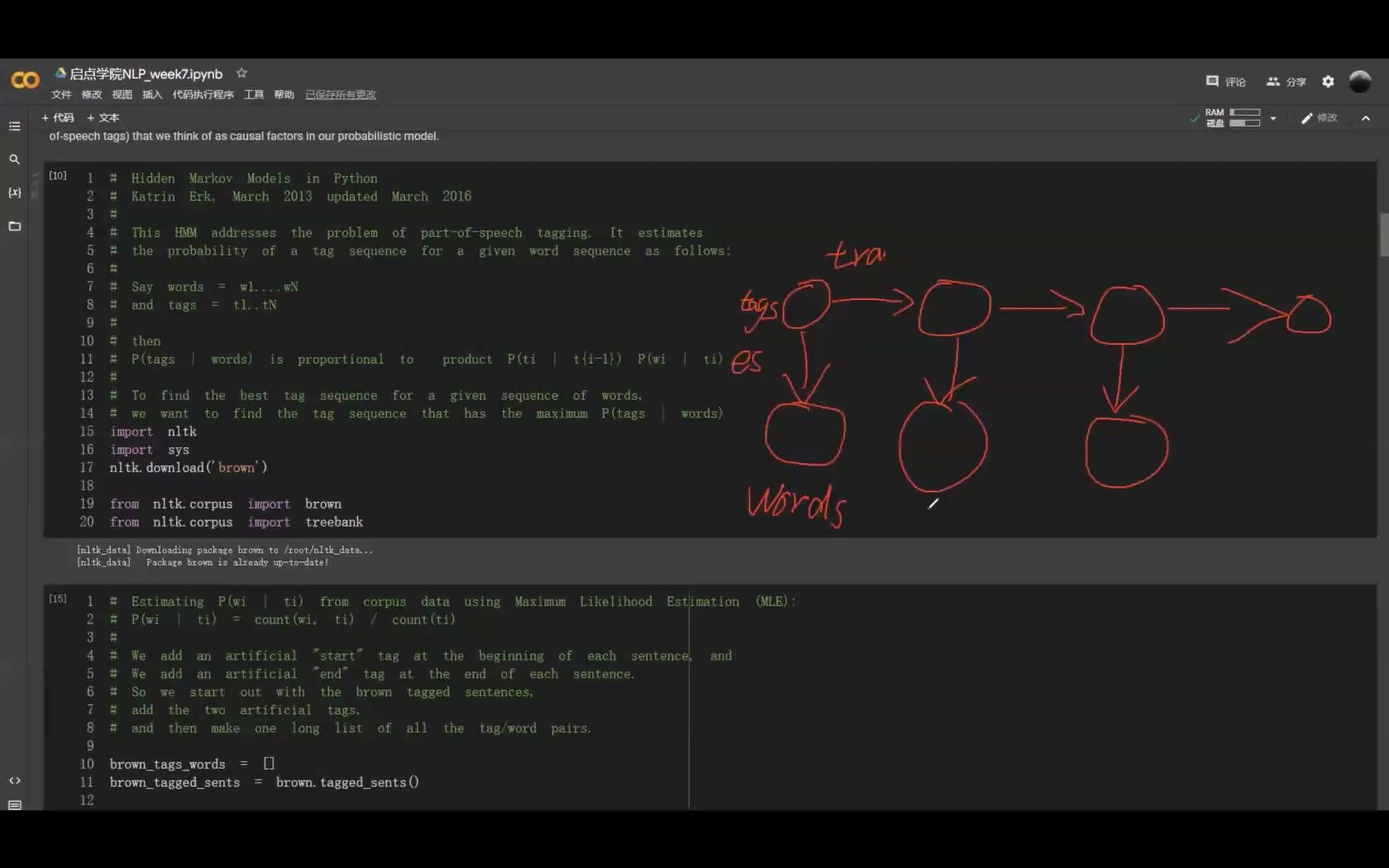
Task: Open the 代码执行程序 runtime menu
Action: pos(203,95)
